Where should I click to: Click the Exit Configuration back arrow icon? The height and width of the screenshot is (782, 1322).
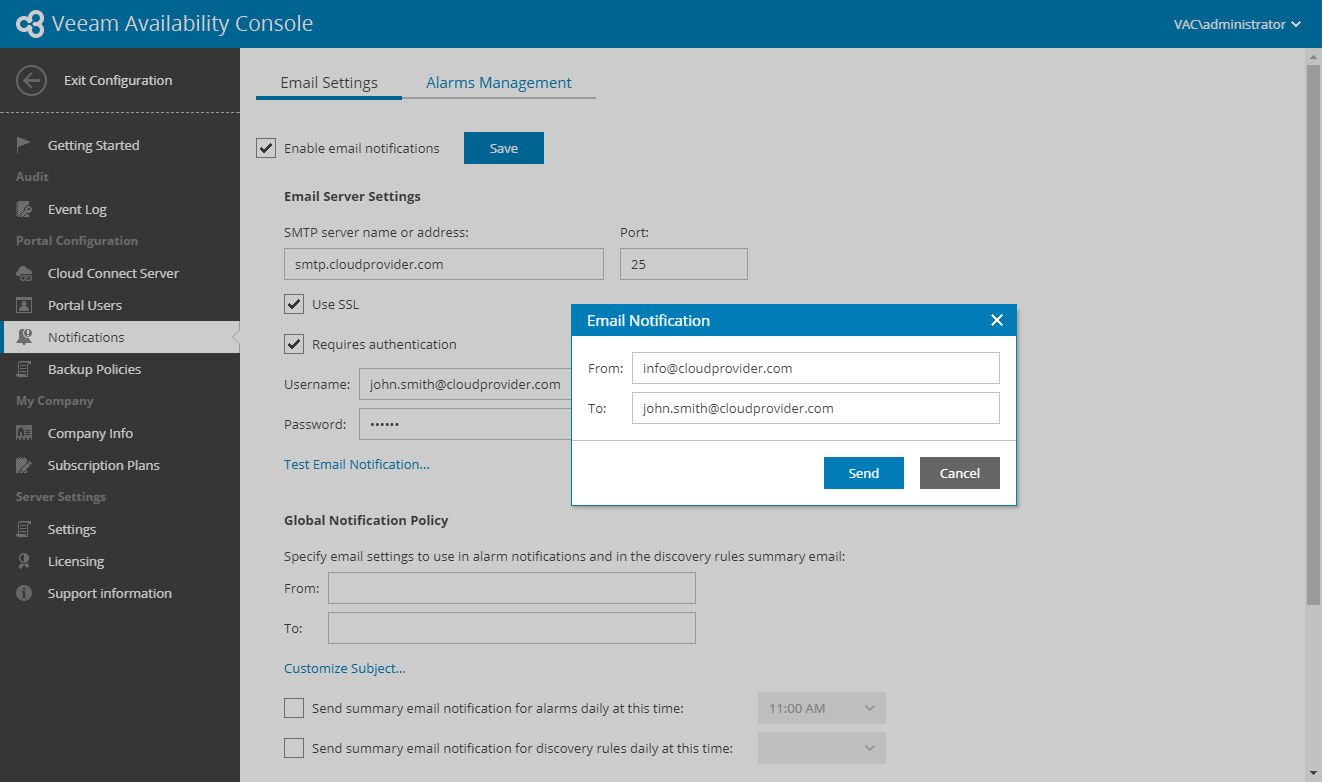click(x=32, y=81)
